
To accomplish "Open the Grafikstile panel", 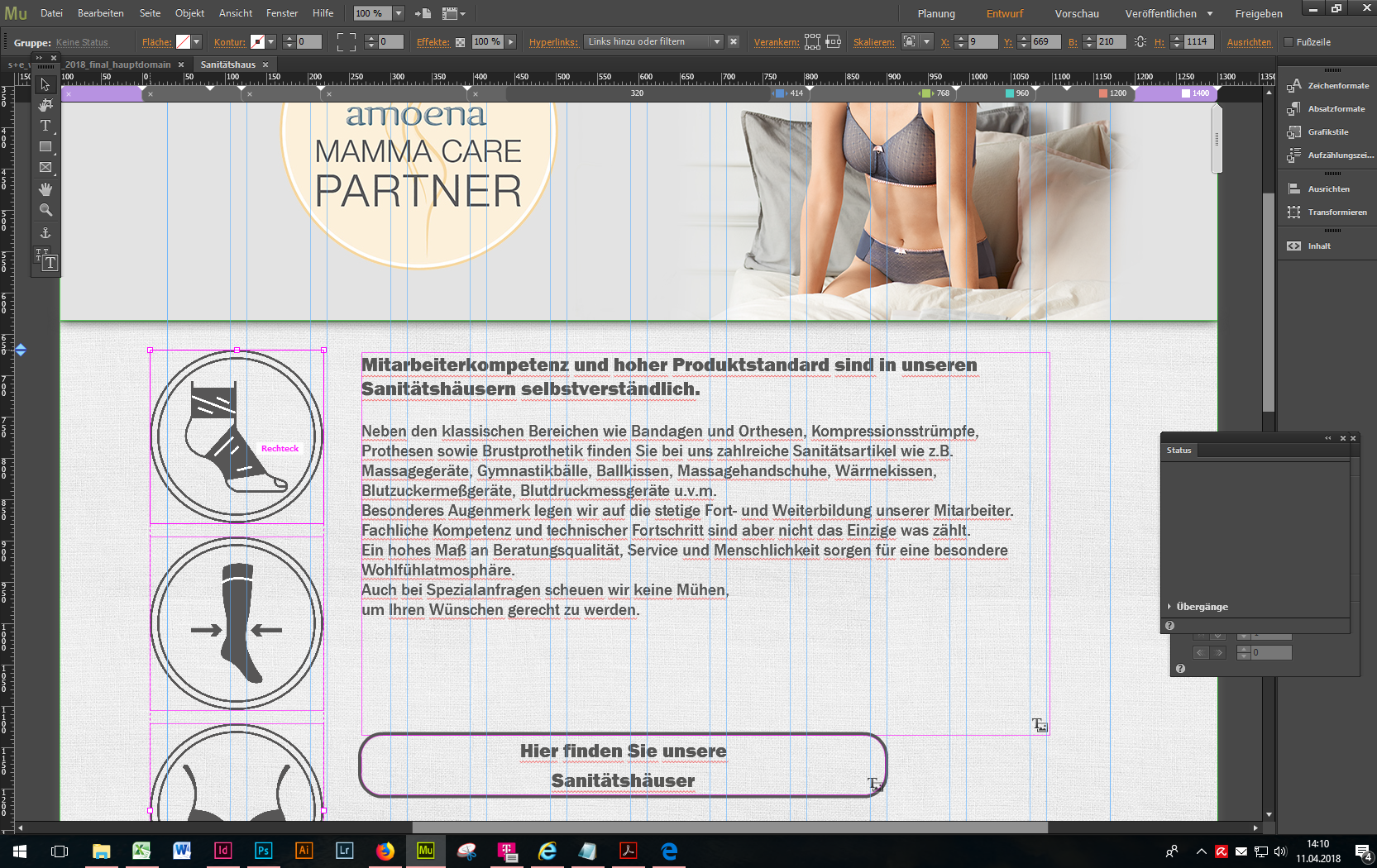I will tap(1318, 131).
